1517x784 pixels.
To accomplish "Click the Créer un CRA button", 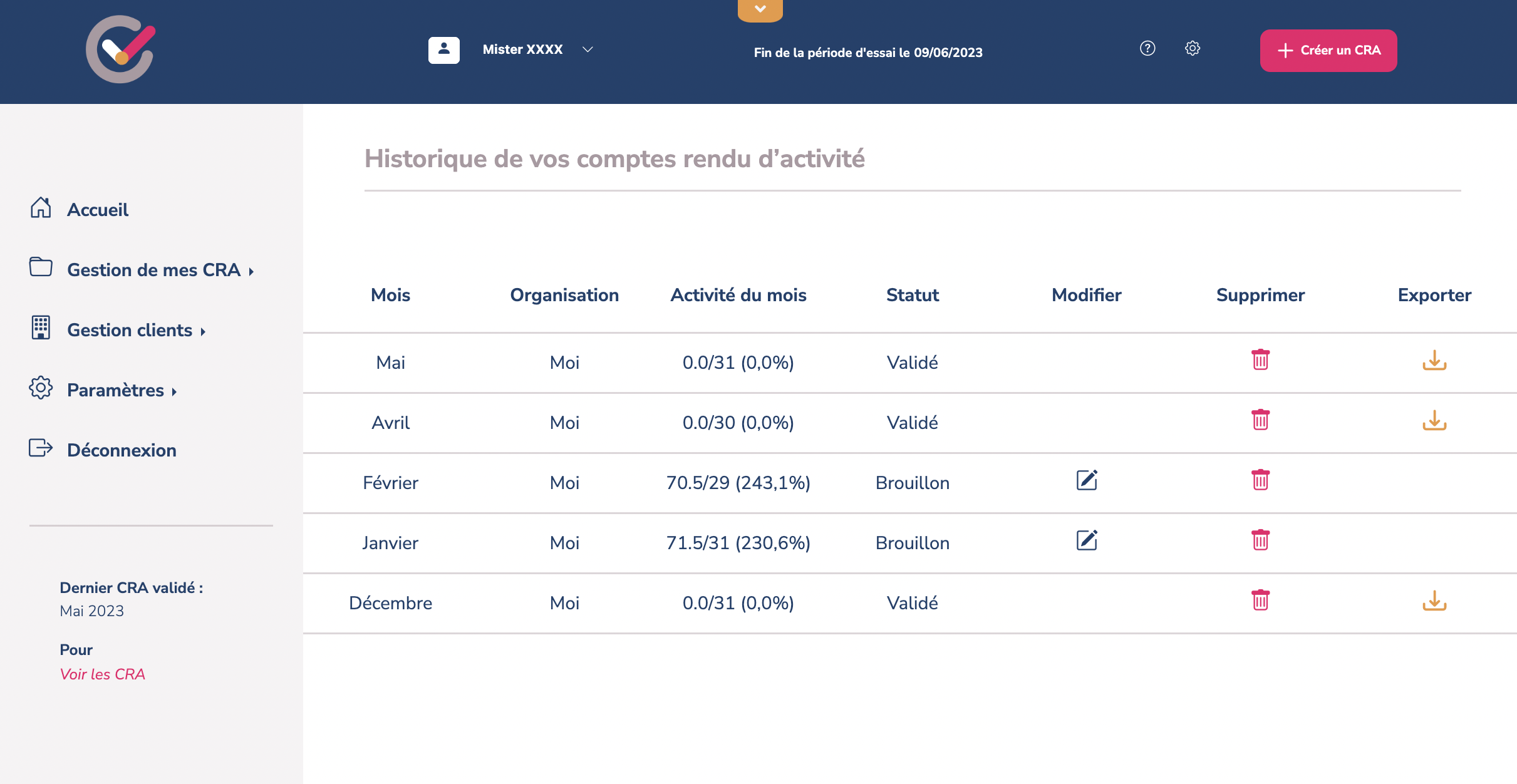I will pos(1328,50).
